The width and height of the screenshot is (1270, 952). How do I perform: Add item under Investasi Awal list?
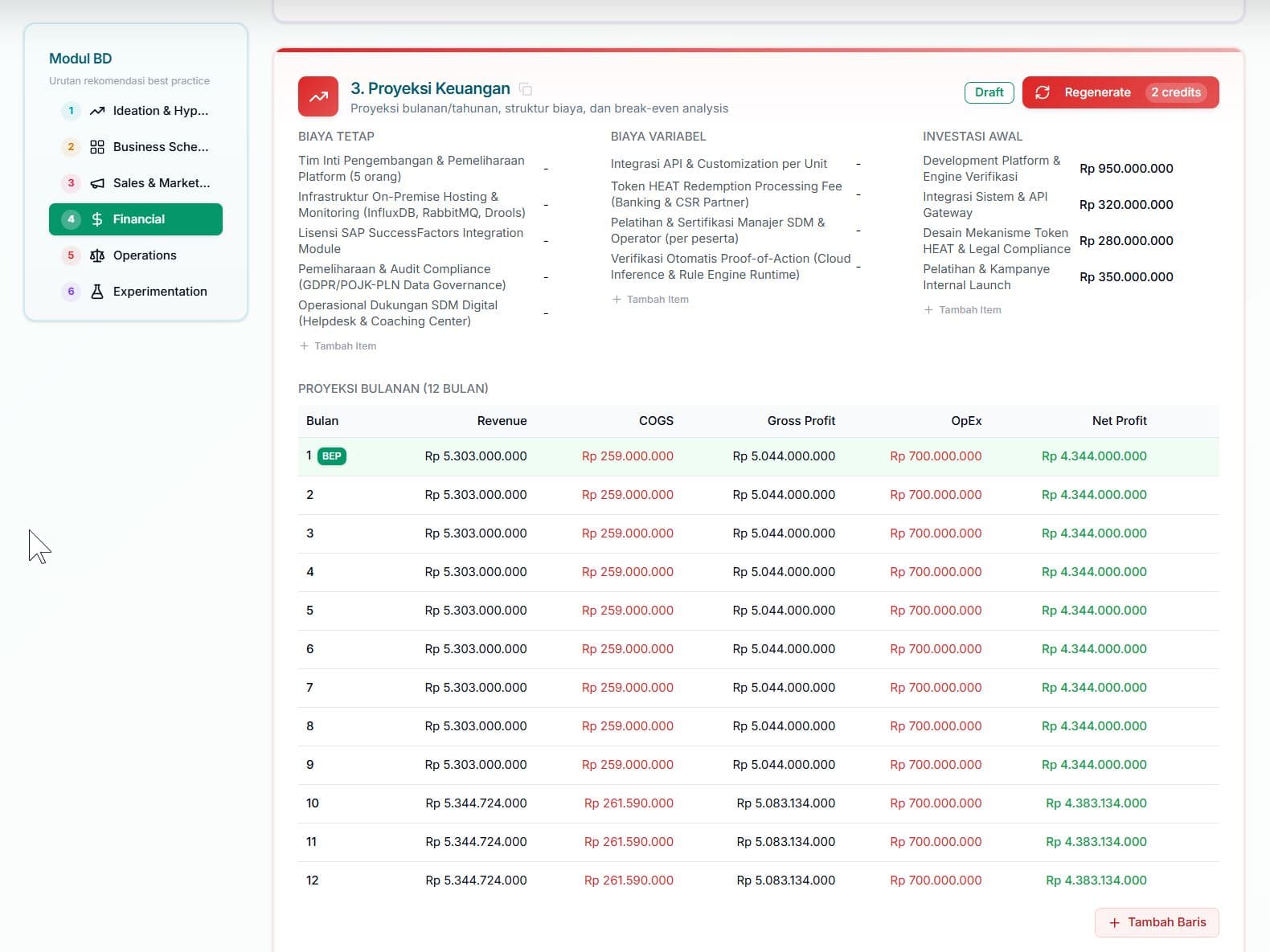[962, 310]
